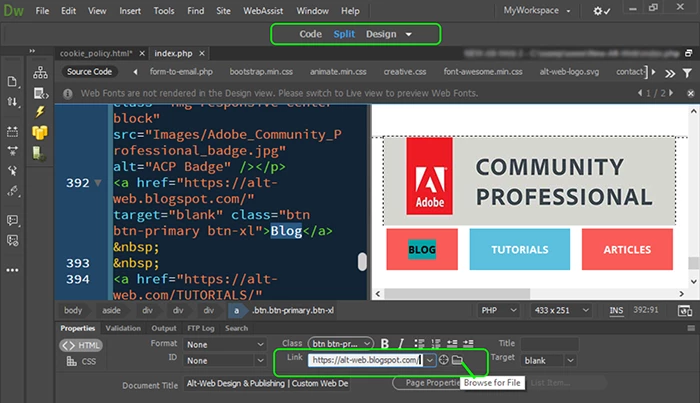
Task: Open the ID dropdown
Action: click(x=225, y=361)
